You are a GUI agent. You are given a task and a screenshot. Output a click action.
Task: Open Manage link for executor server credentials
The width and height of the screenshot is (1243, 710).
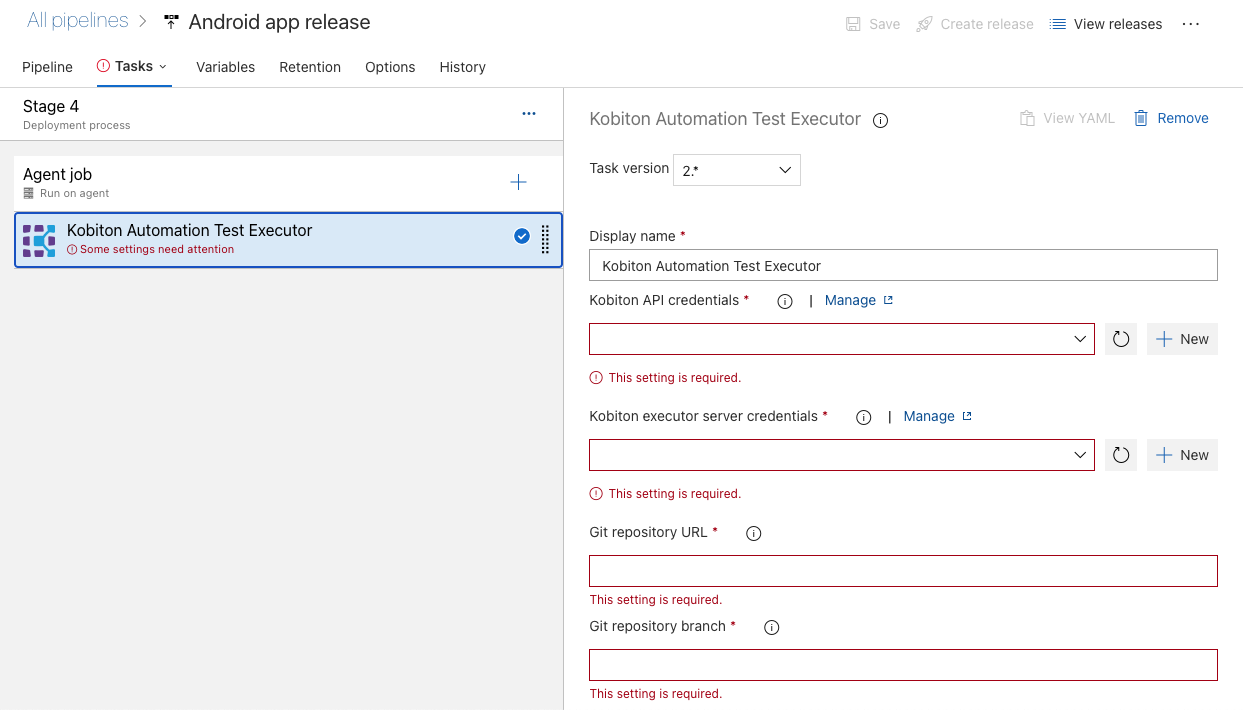click(x=937, y=416)
